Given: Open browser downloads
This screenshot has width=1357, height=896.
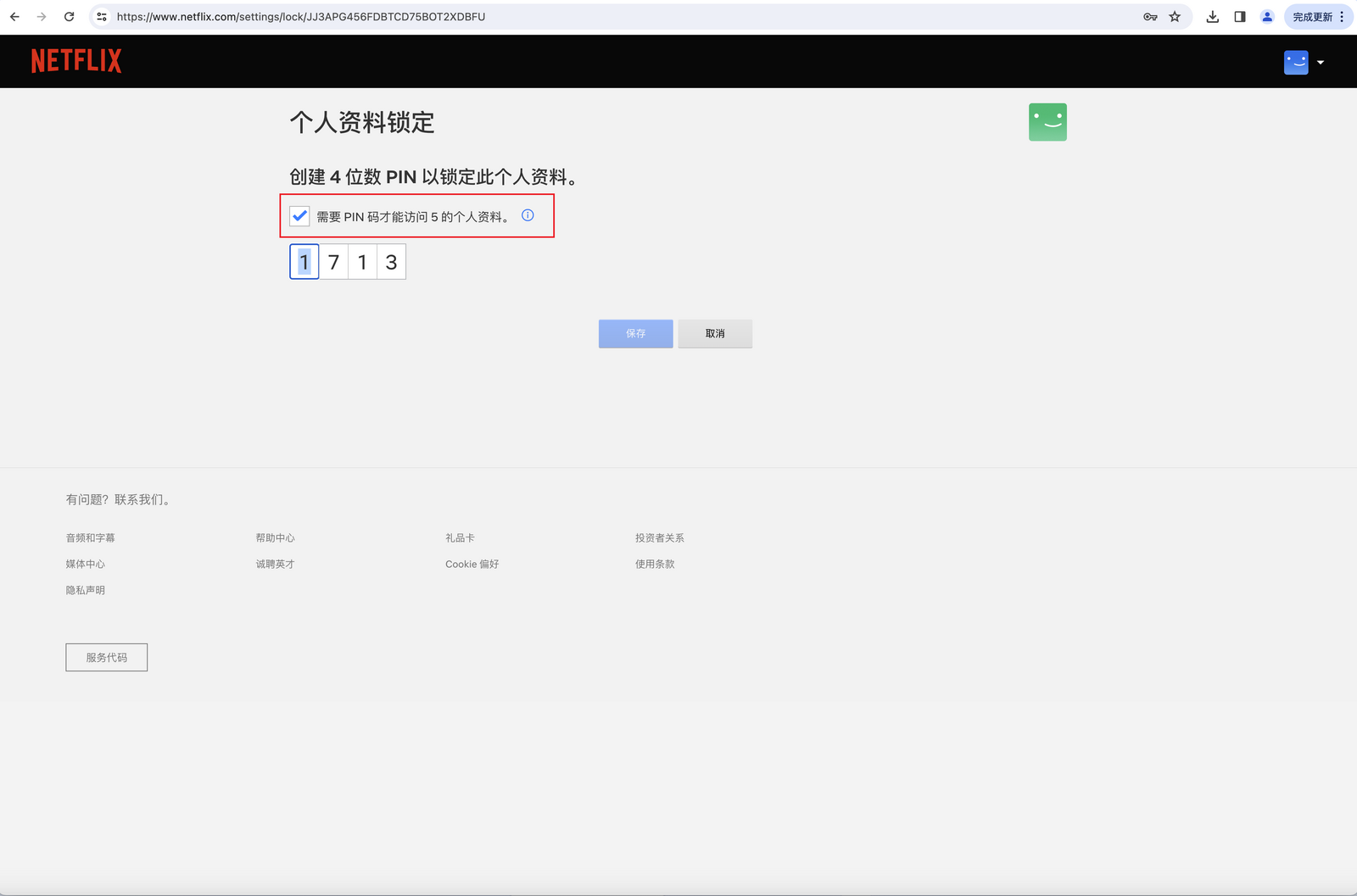Looking at the screenshot, I should (x=1213, y=16).
